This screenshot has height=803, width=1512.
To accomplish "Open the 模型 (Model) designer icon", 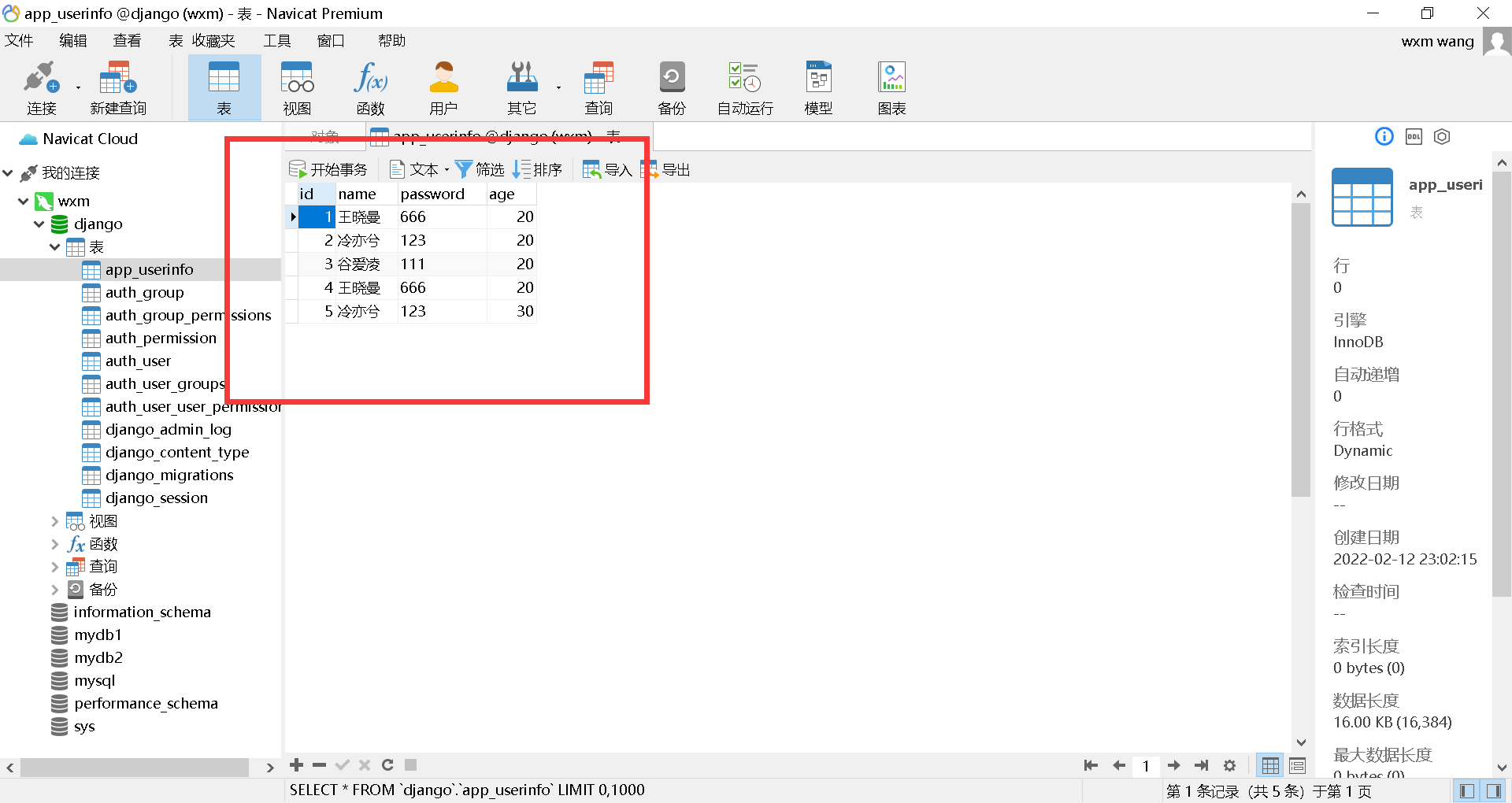I will [817, 87].
